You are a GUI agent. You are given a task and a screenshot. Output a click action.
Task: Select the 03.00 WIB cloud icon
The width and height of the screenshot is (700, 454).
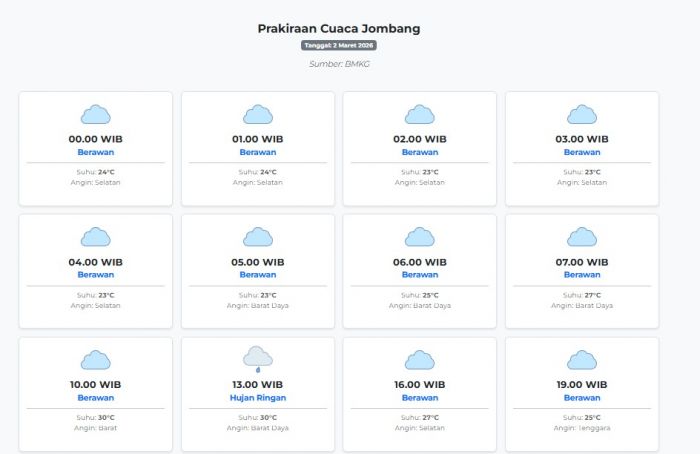582,115
